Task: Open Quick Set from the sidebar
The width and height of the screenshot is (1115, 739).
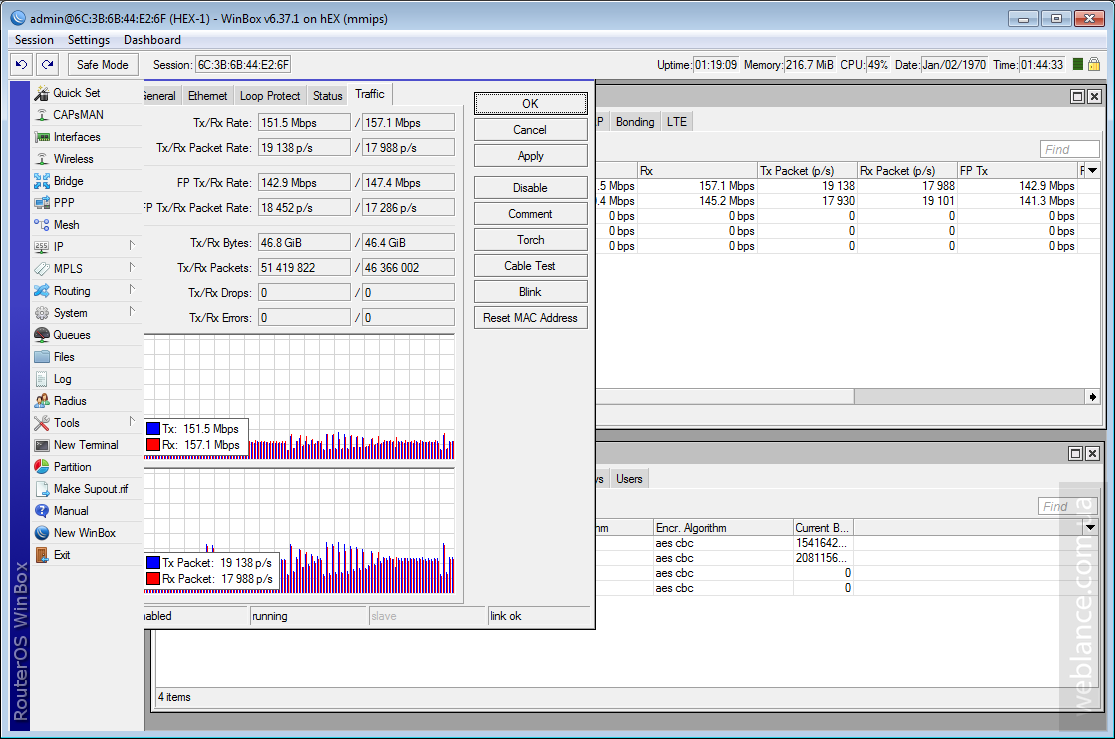Action: (76, 93)
